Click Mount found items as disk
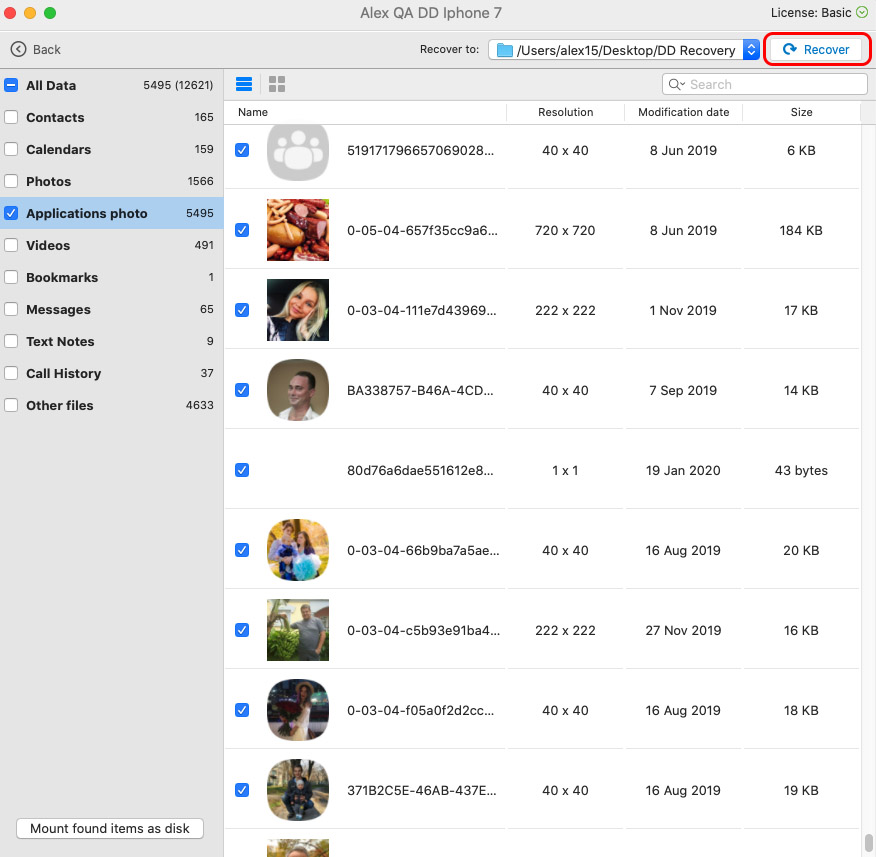The width and height of the screenshot is (876, 857). pos(110,828)
